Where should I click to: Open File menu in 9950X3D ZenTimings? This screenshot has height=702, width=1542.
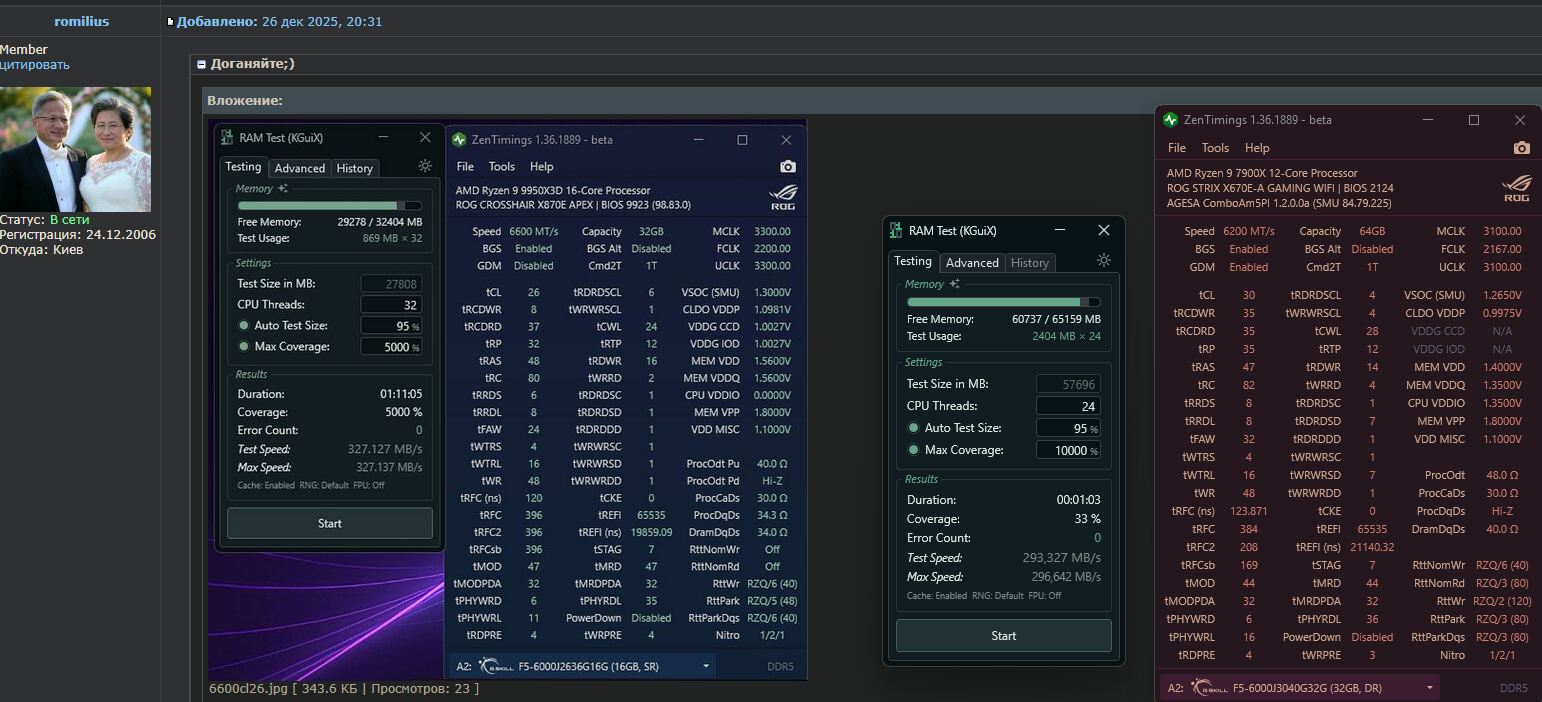click(465, 167)
